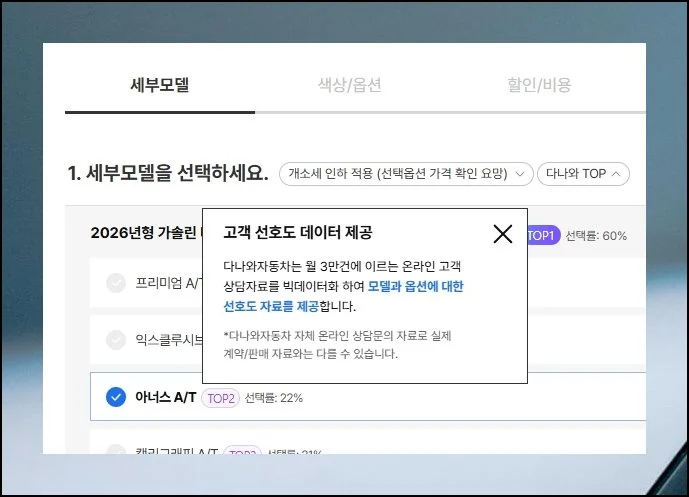The image size is (689, 497).
Task: Uncheck the selected 아너스 A/T checkbox
Action: point(116,397)
